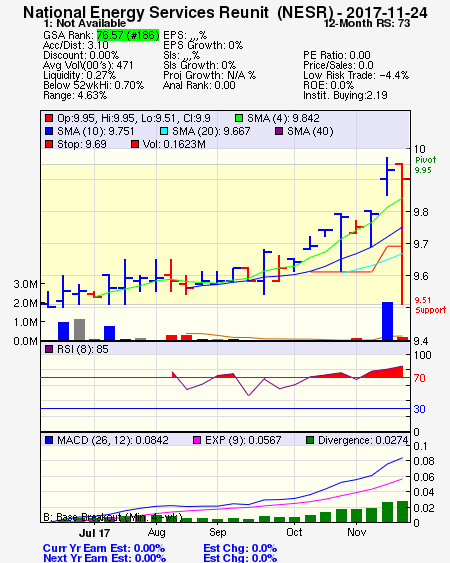The height and width of the screenshot is (563, 450).
Task: Click the latest red price bar
Action: [402, 234]
